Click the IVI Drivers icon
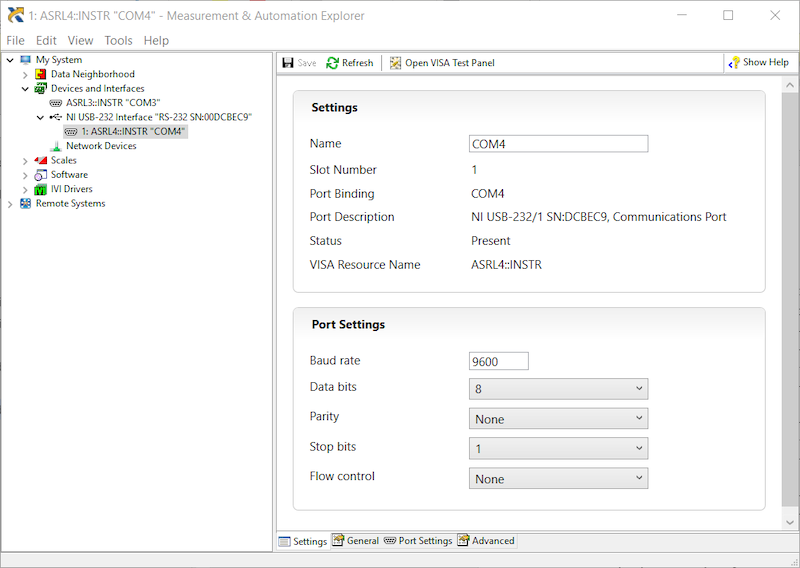This screenshot has height=568, width=800. click(x=40, y=189)
